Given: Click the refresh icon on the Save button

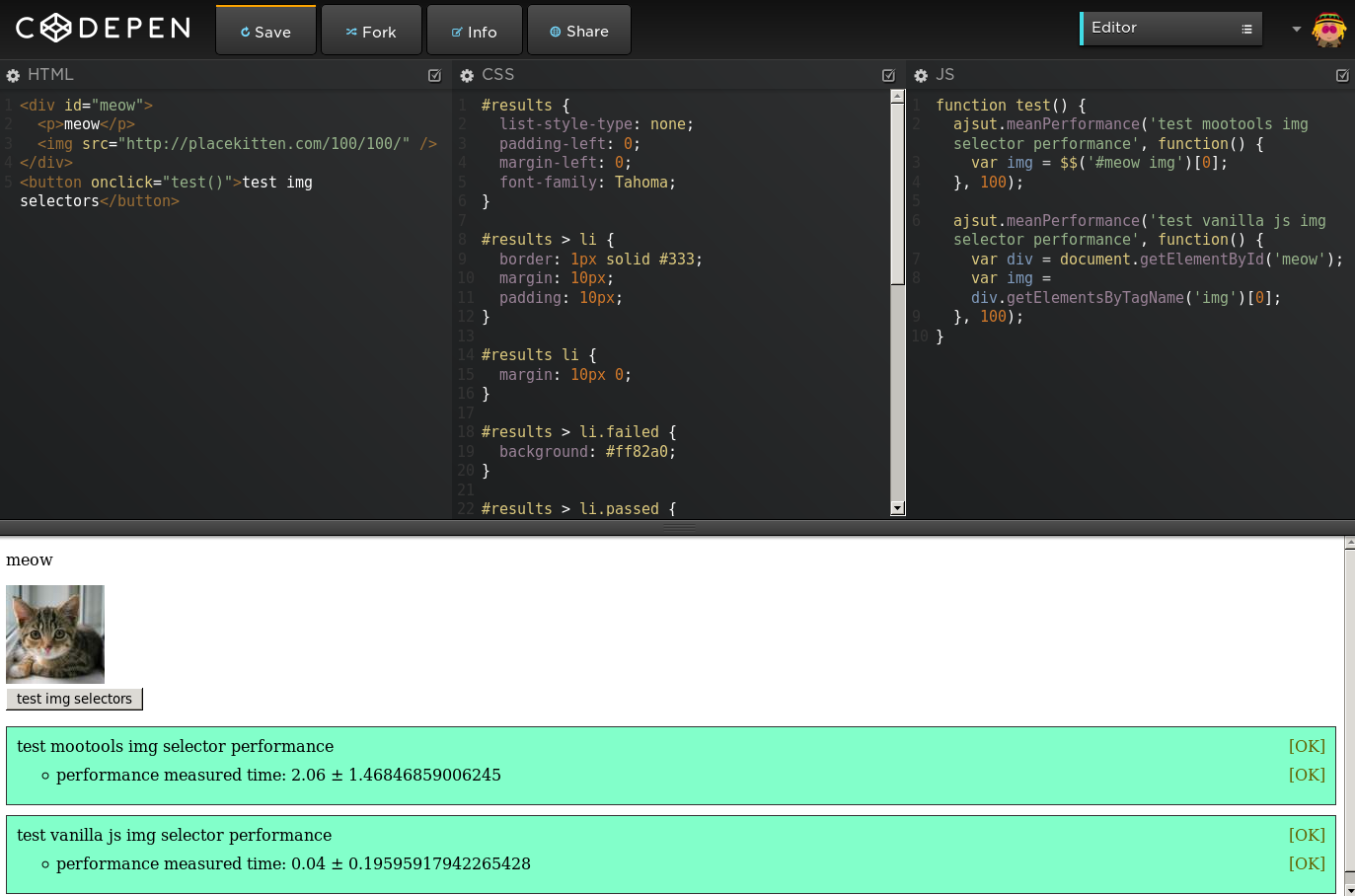Looking at the screenshot, I should point(245,31).
